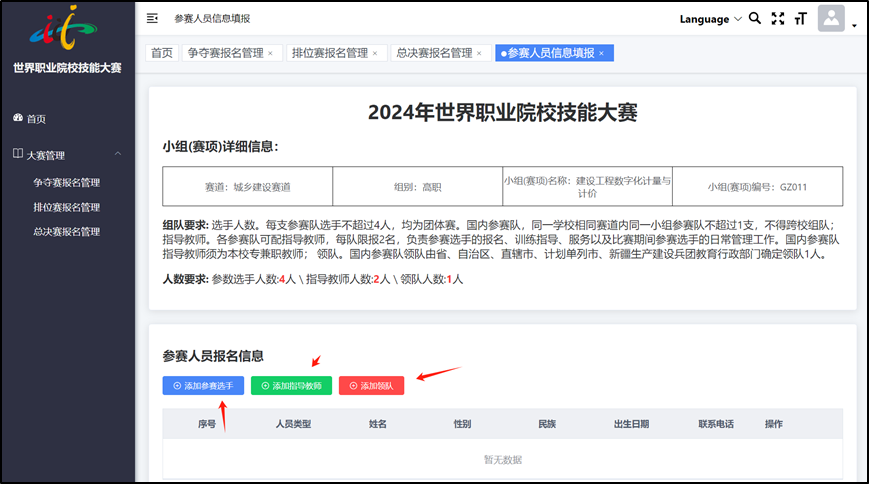Click the 民族 column header

[547, 424]
